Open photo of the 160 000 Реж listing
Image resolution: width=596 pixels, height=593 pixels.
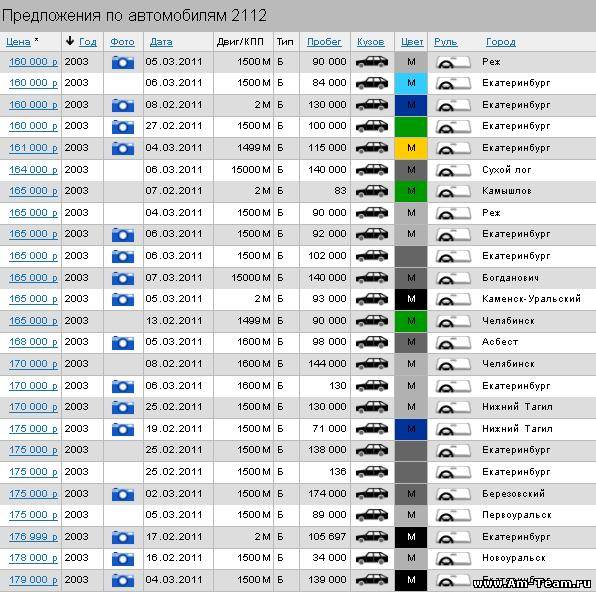tap(123, 62)
